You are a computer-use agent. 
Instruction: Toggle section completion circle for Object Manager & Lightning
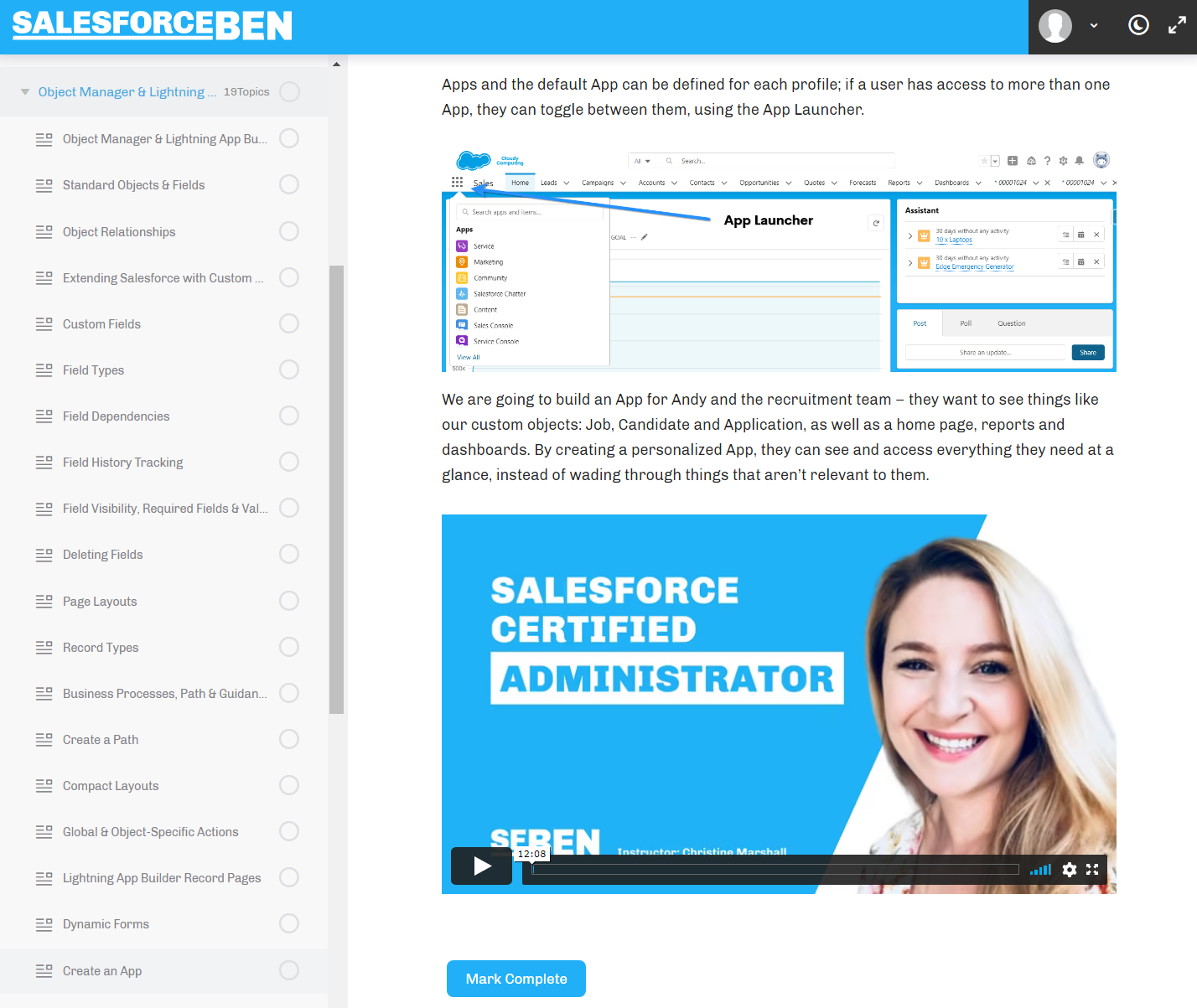pos(290,92)
